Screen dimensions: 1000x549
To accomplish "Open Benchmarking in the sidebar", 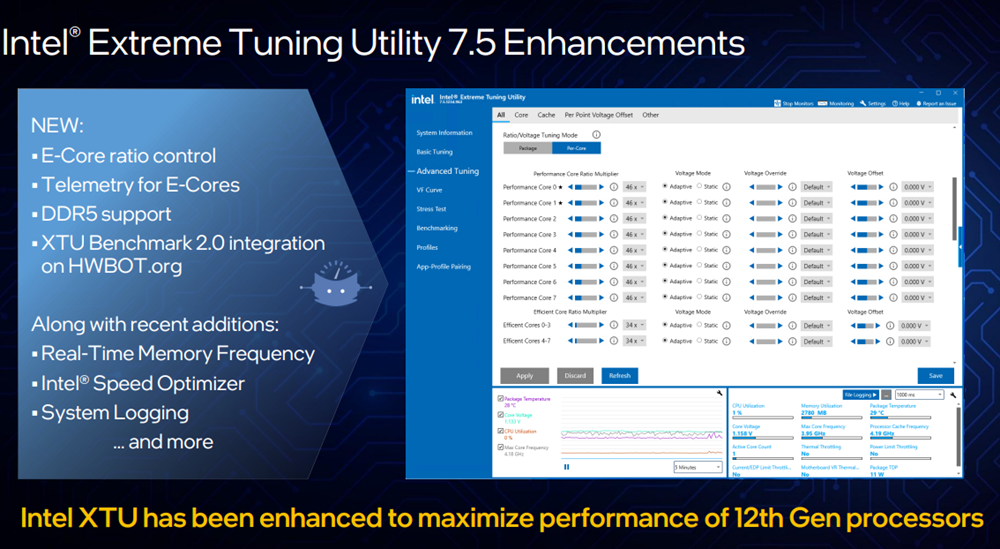I will pyautogui.click(x=437, y=228).
